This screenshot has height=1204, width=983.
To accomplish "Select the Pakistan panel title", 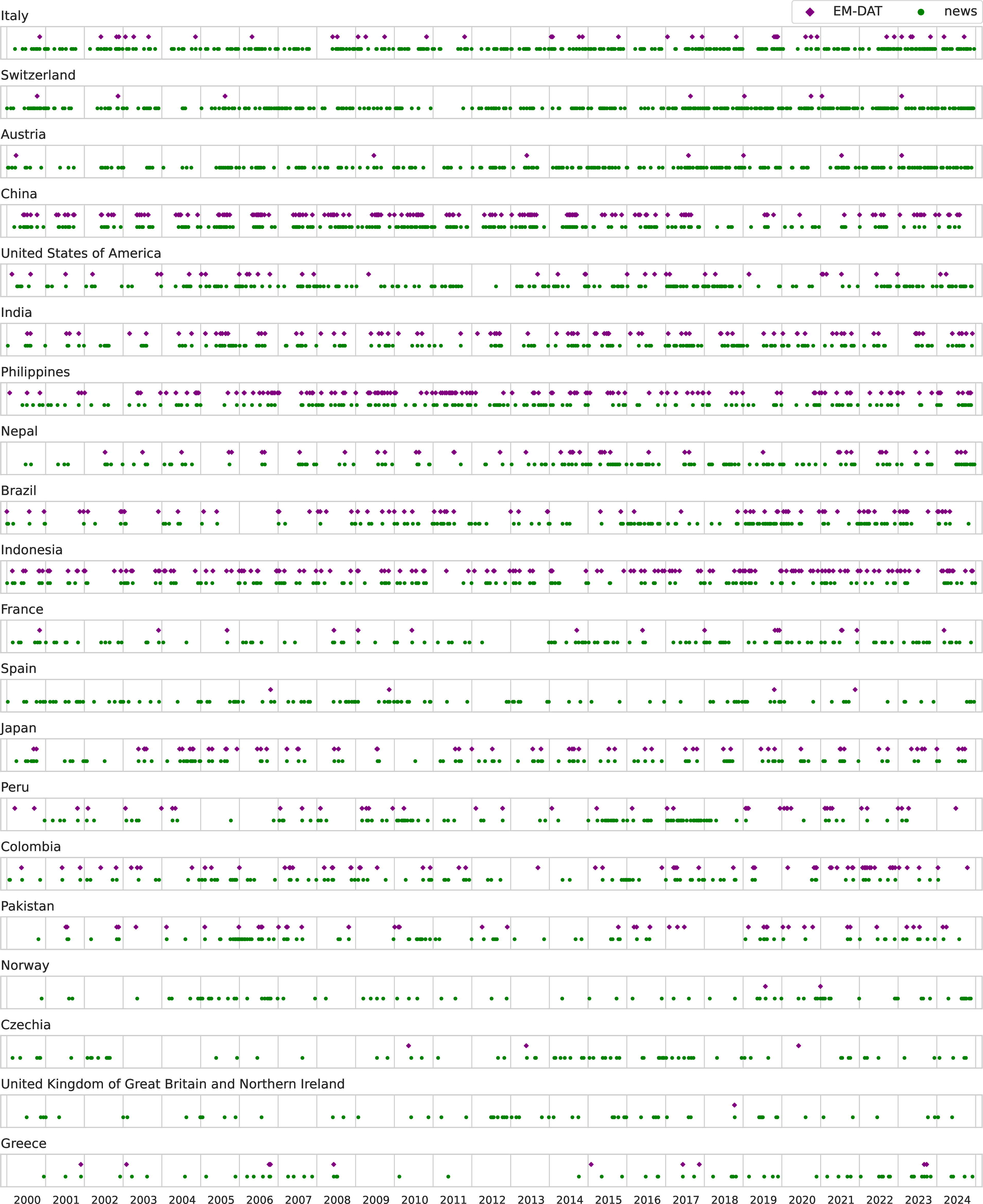I will coord(28,906).
